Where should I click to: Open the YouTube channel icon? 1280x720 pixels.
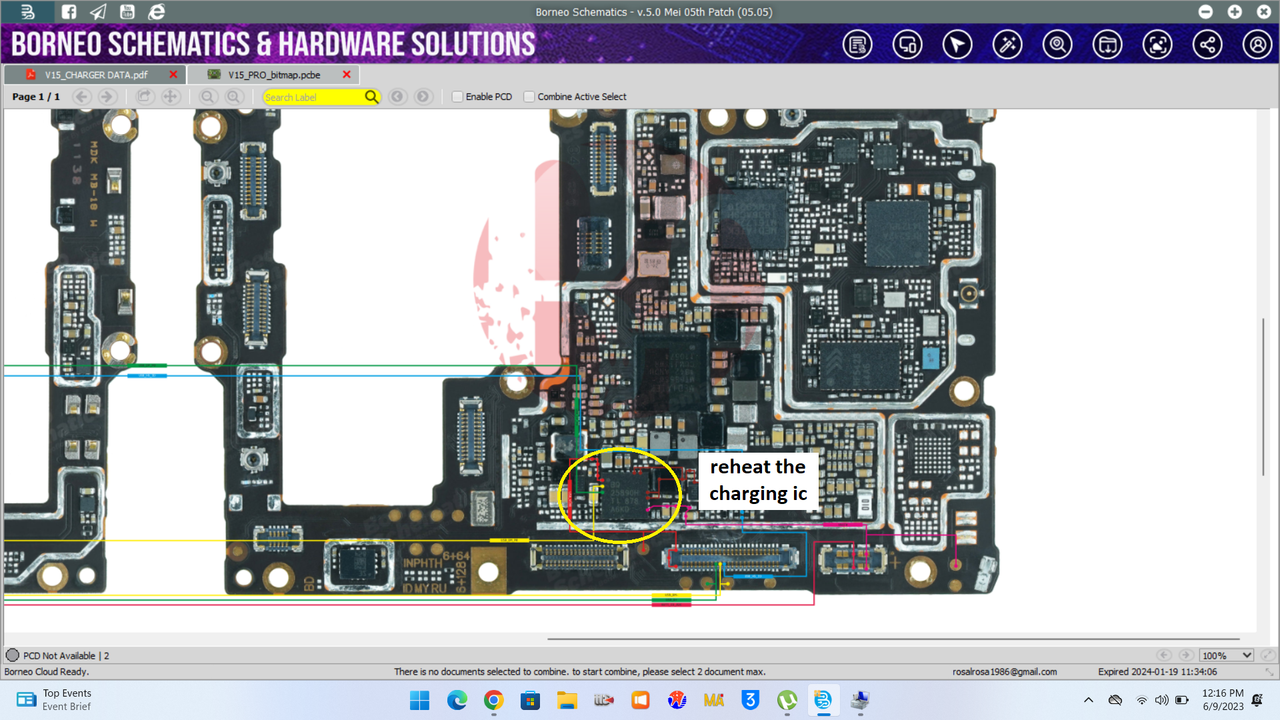[127, 12]
